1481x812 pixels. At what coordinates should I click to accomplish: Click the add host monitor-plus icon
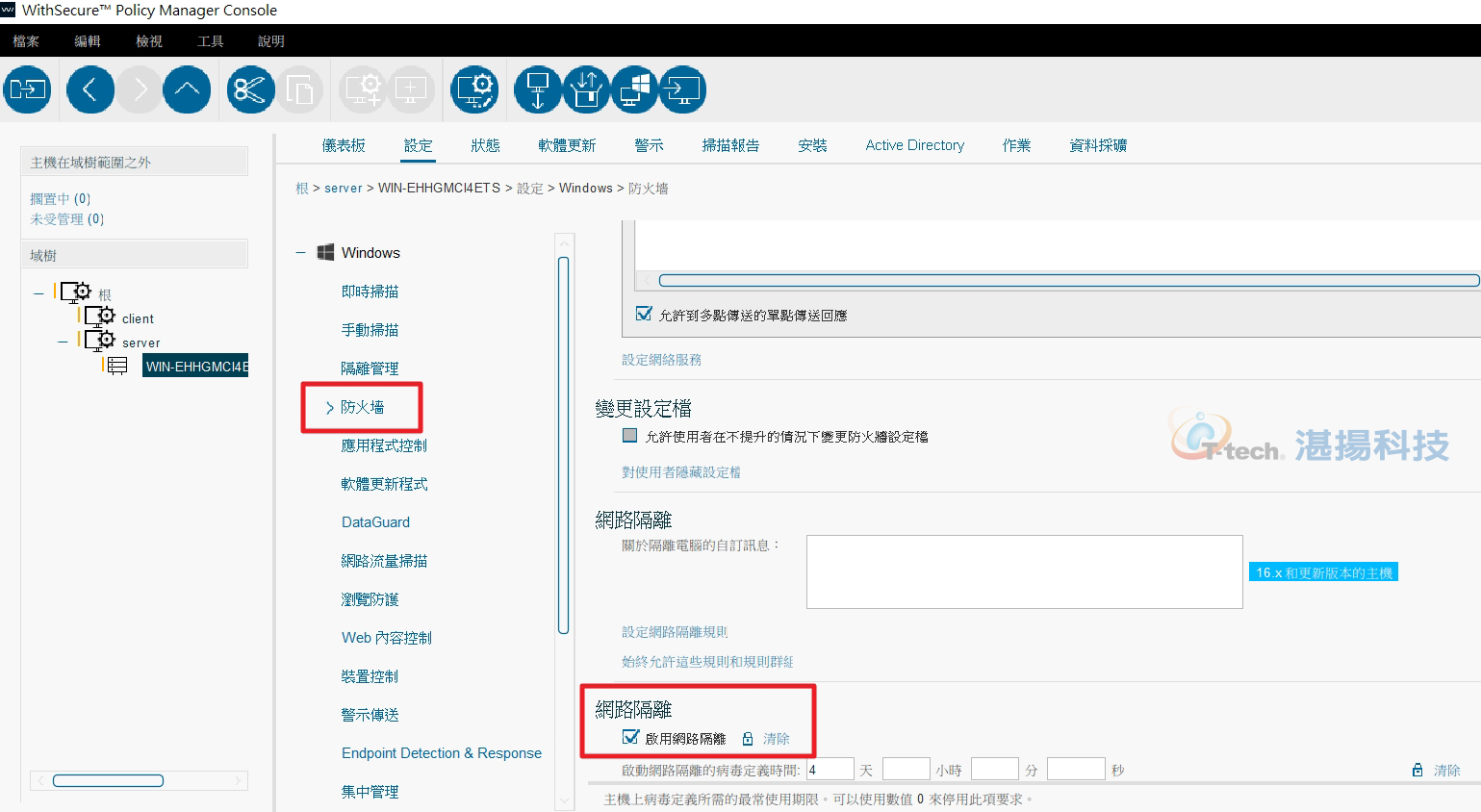(411, 89)
